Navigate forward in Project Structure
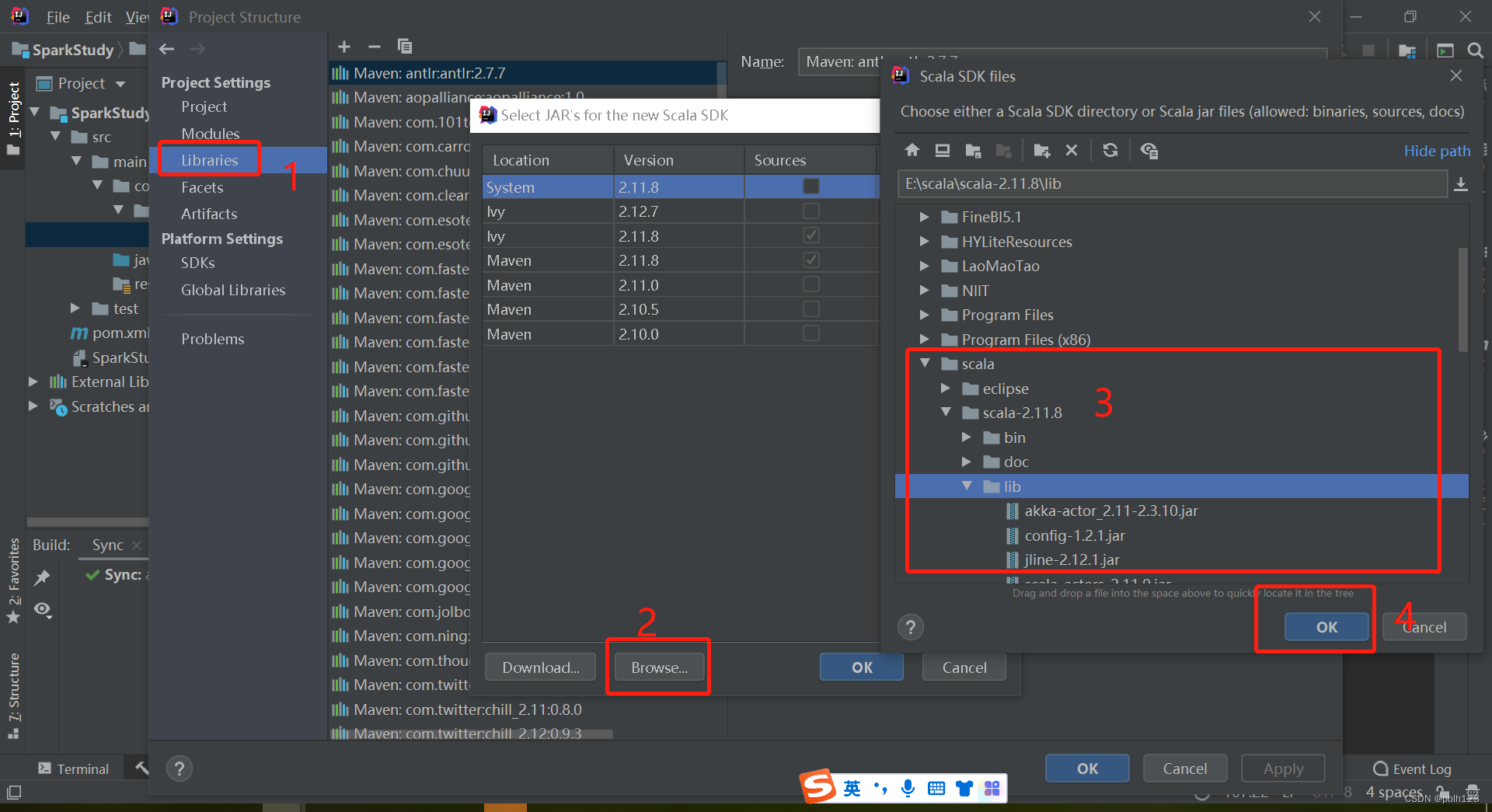The width and height of the screenshot is (1492, 812). [197, 49]
